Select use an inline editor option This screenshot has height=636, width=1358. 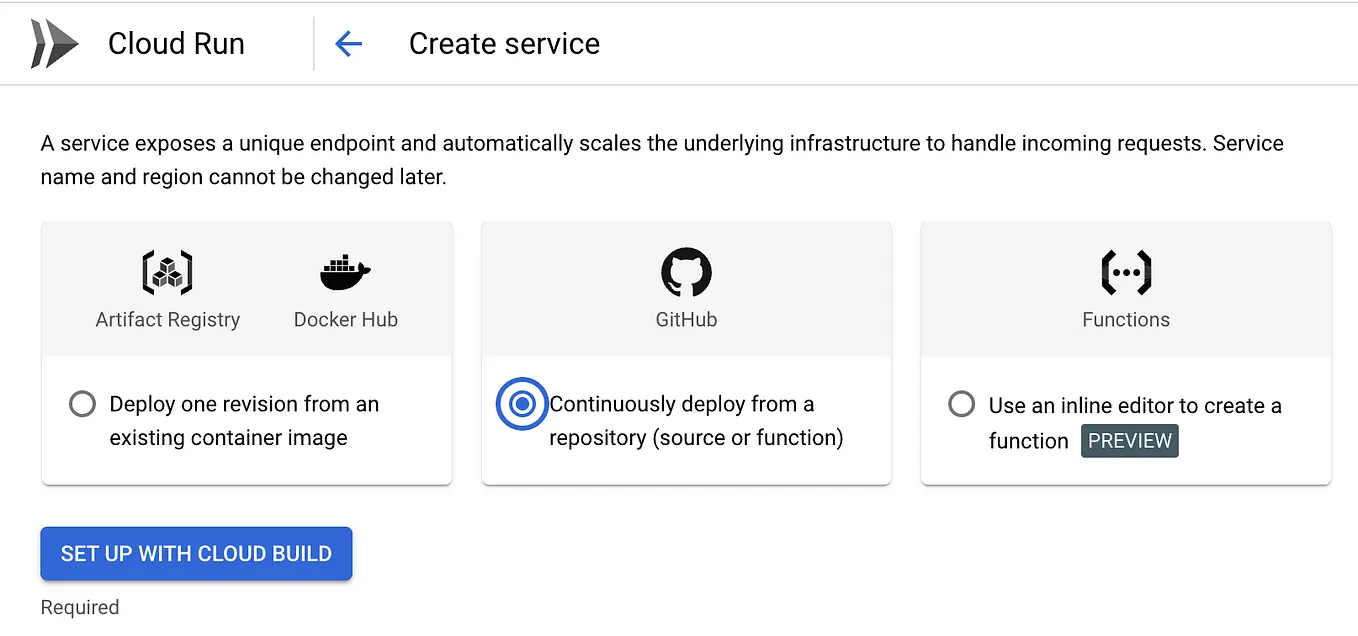[961, 404]
